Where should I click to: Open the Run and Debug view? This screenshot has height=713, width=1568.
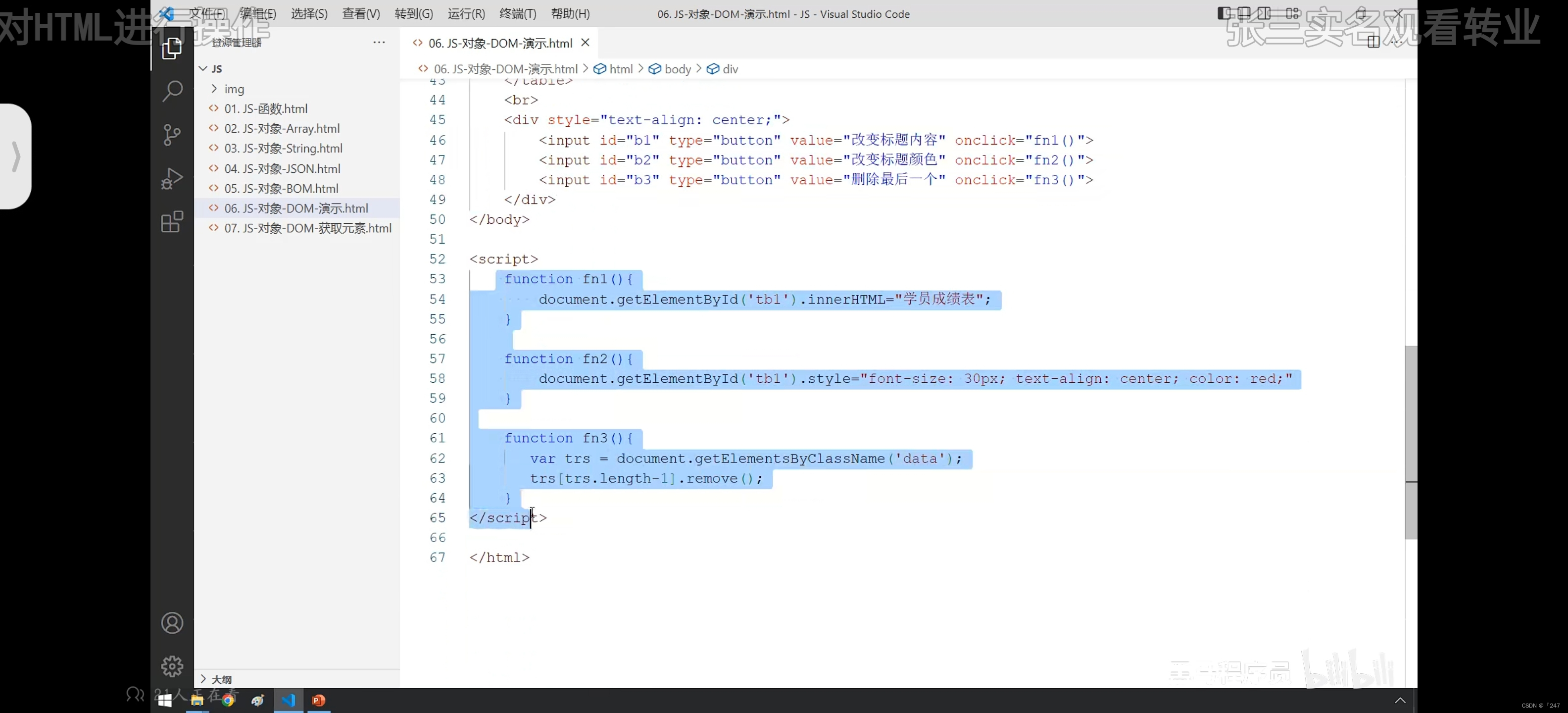point(172,178)
